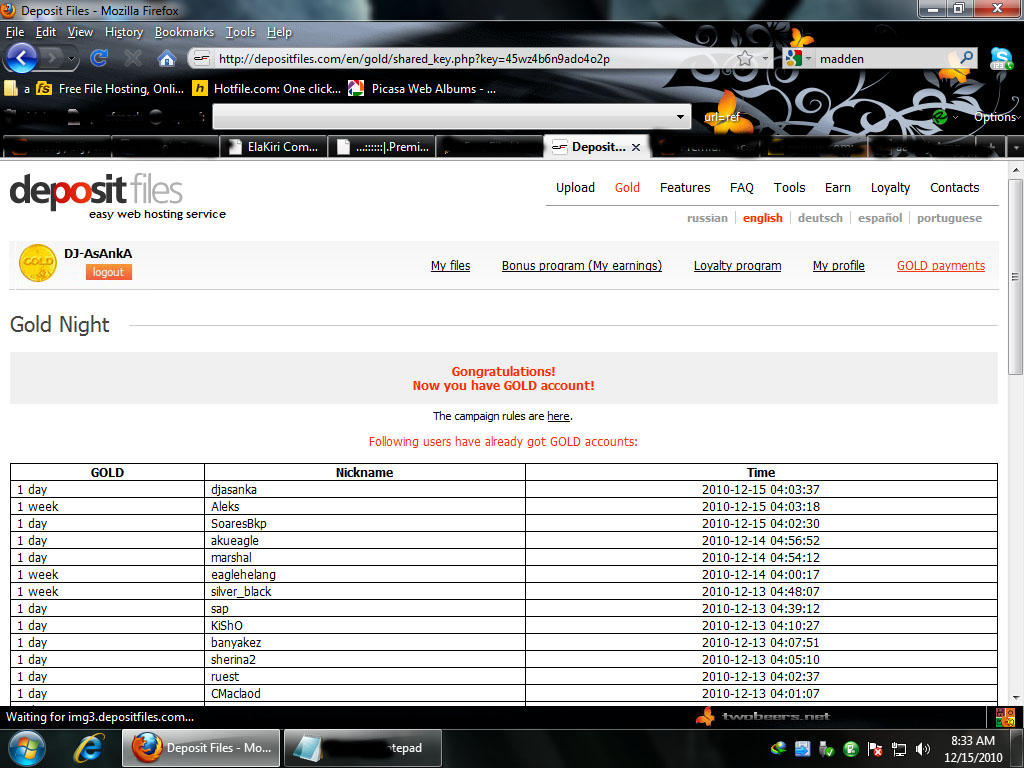
Task: Open the File menu
Action: 14,32
